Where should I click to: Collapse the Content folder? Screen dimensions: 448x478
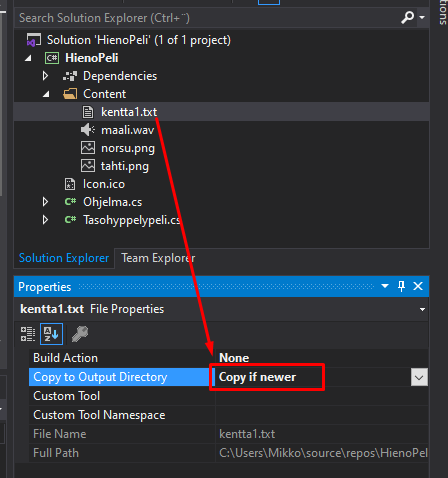(x=46, y=94)
